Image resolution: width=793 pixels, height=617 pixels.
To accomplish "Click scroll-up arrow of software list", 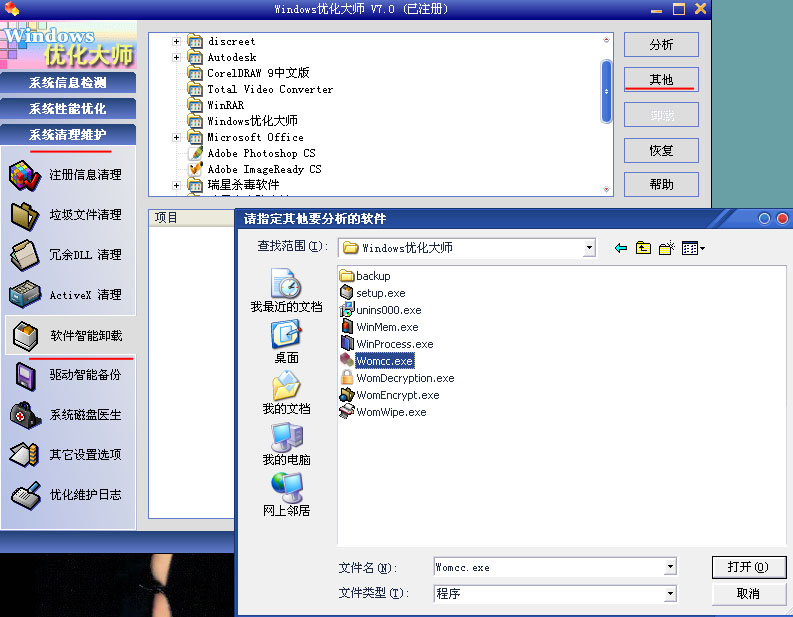I will (606, 40).
